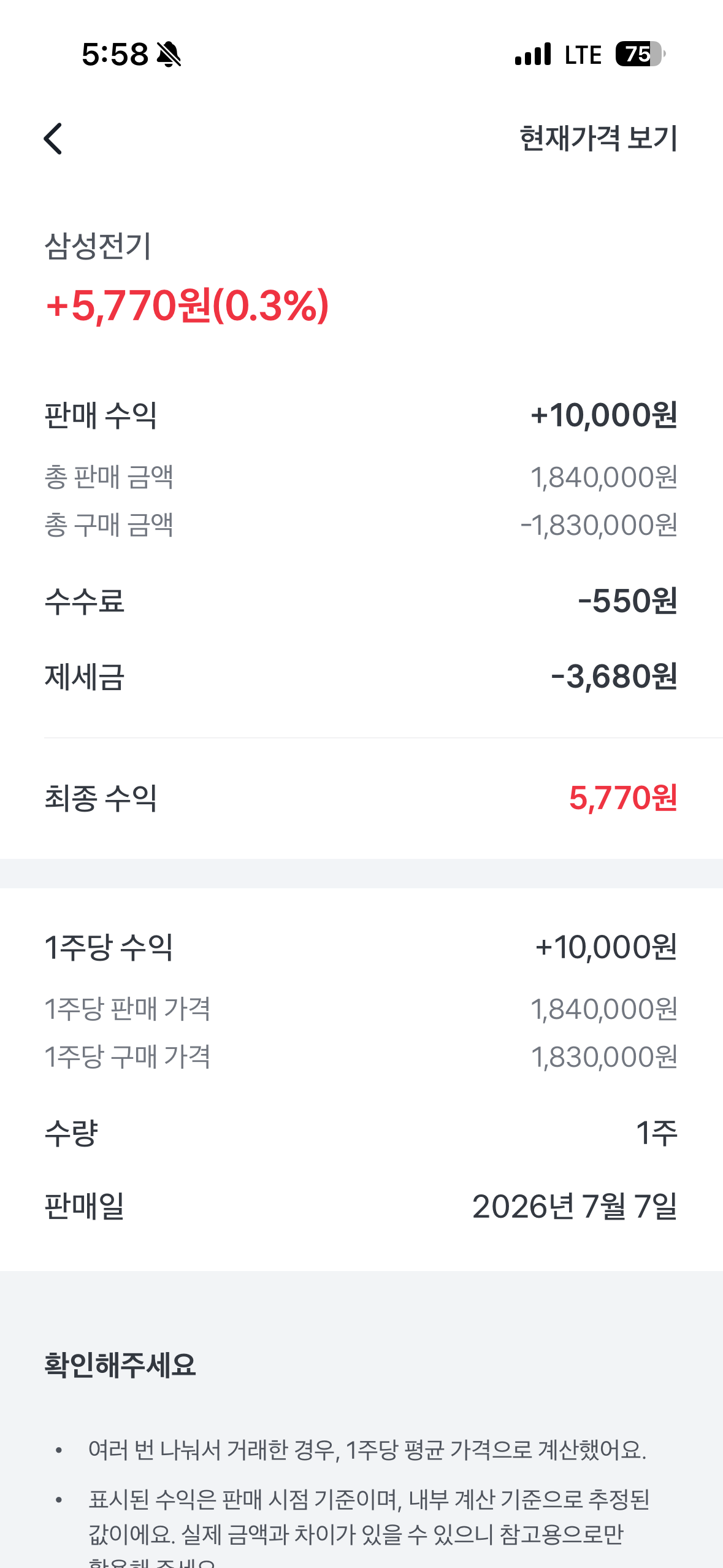Image resolution: width=723 pixels, height=1568 pixels.
Task: Tap the 확인해주세요 notice heading
Action: coord(120,1366)
